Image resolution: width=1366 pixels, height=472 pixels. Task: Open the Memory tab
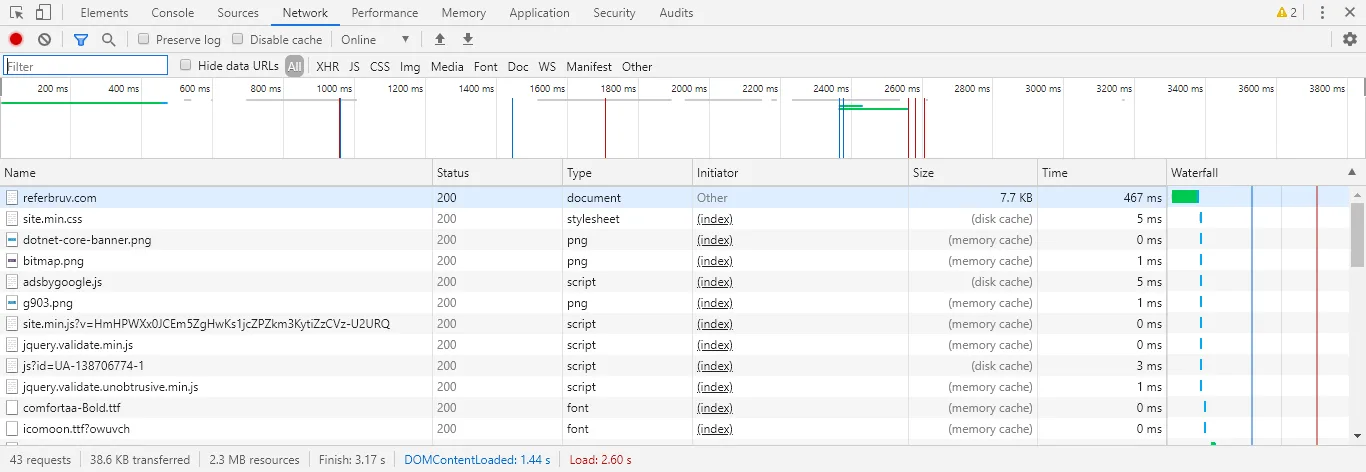coord(463,13)
